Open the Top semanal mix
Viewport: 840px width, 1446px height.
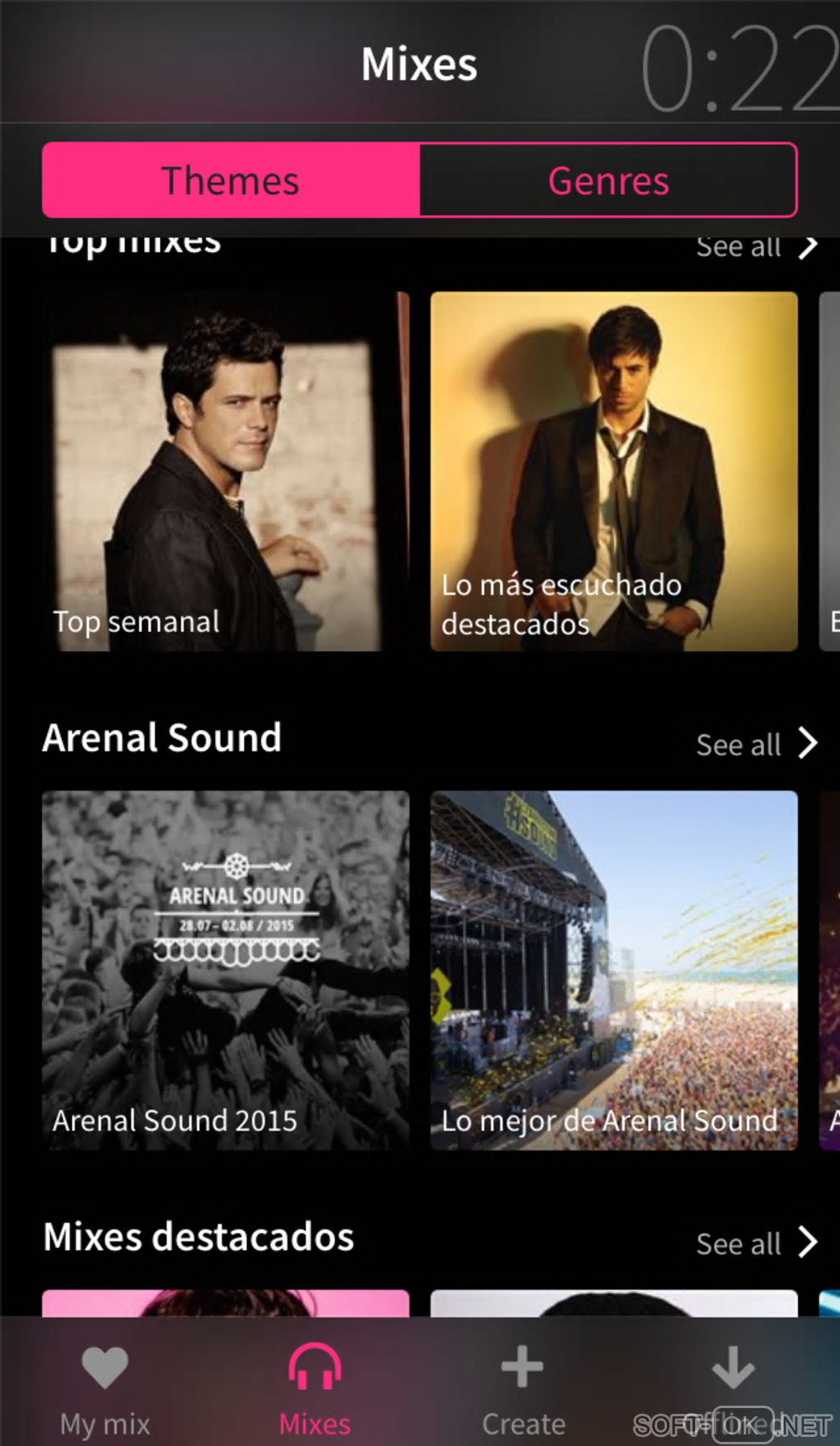tap(225, 471)
